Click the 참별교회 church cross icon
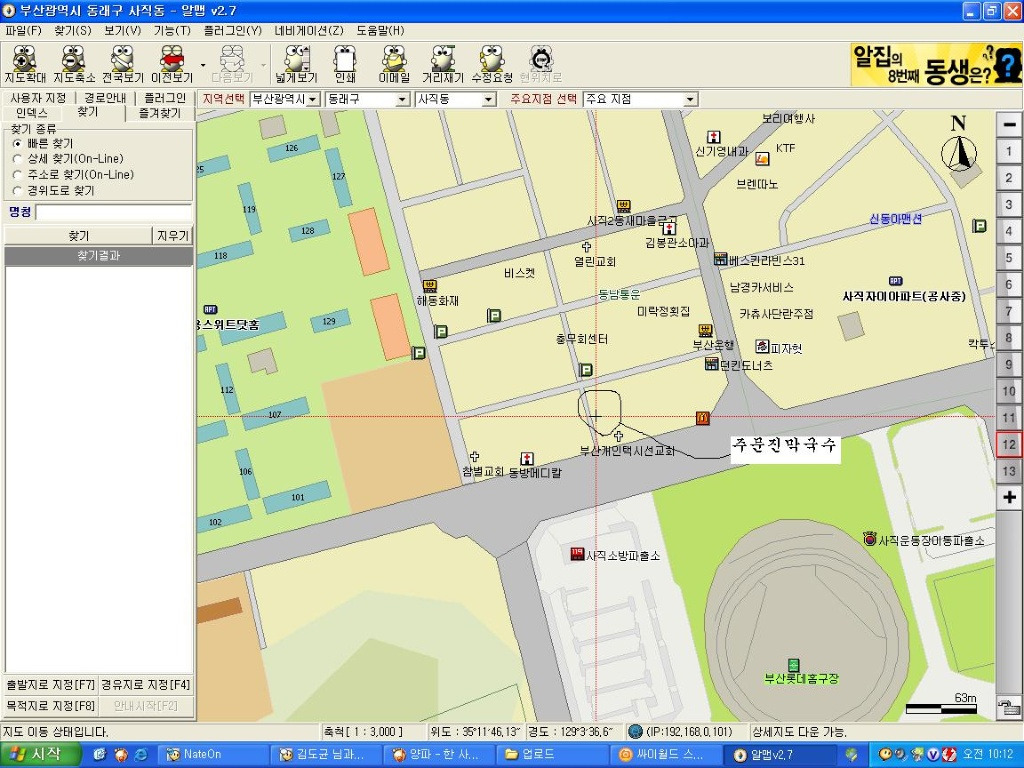 point(475,456)
